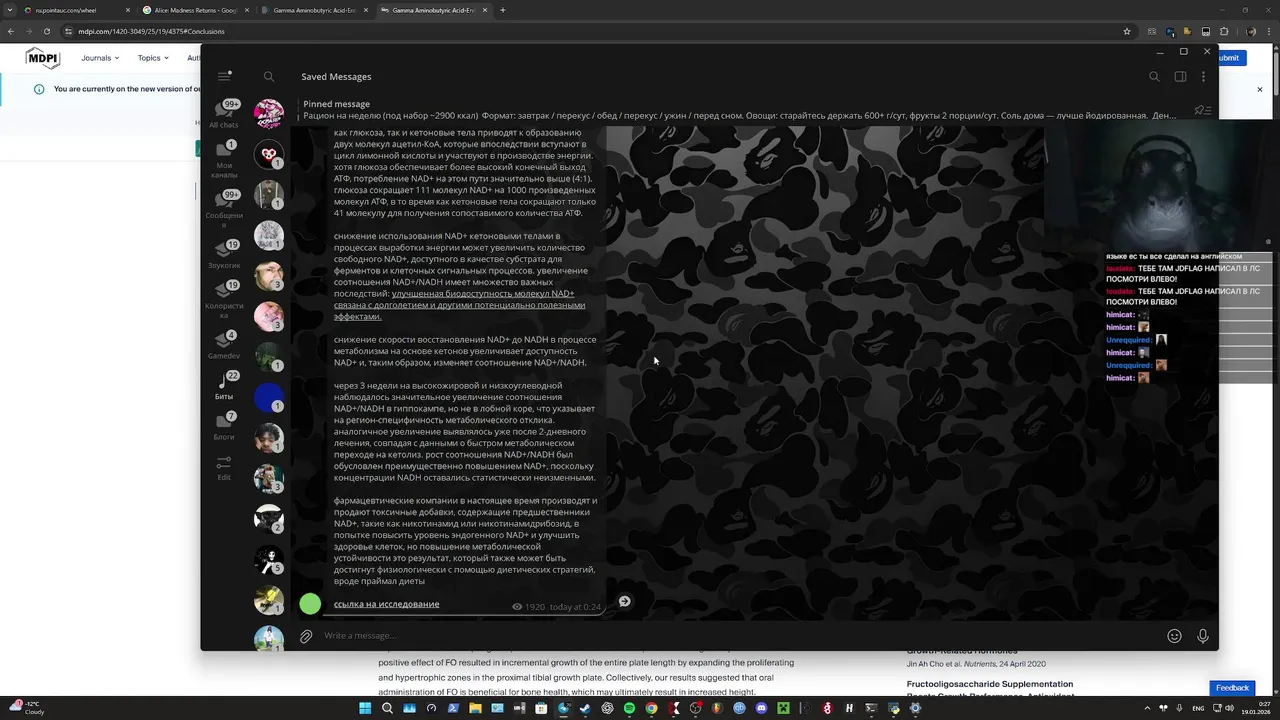Open the chat list search magnifier

pos(269,76)
